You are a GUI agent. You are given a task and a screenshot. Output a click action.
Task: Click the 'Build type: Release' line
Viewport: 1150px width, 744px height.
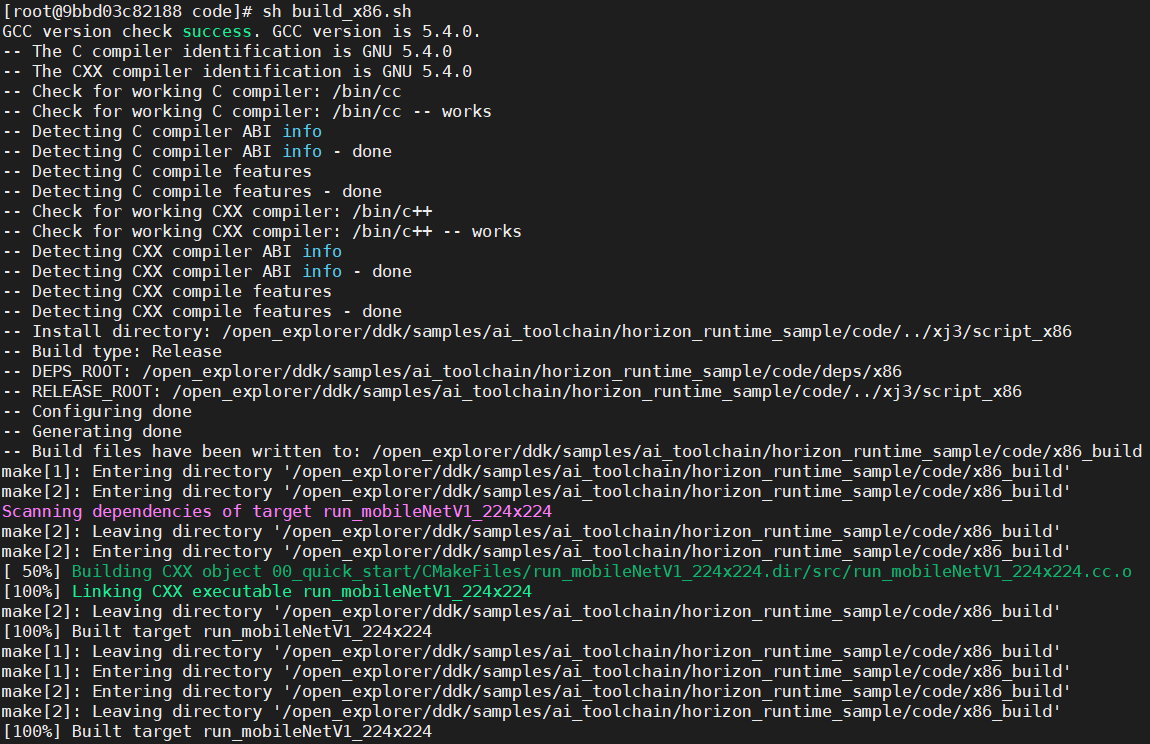112,351
